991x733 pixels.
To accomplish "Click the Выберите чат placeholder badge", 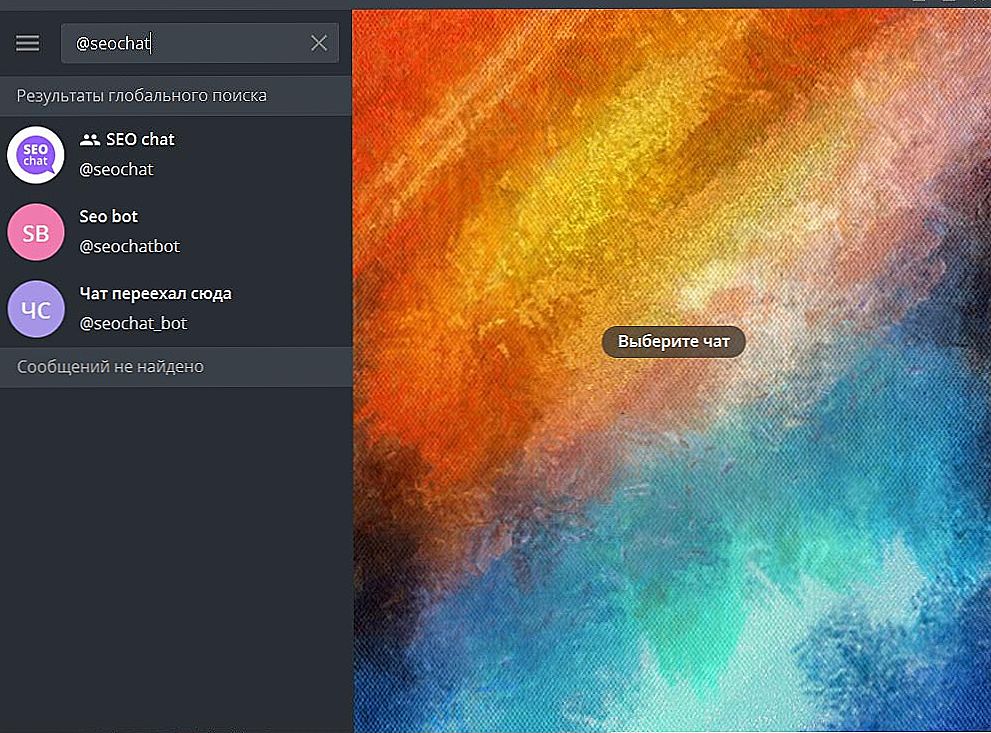I will [x=674, y=341].
